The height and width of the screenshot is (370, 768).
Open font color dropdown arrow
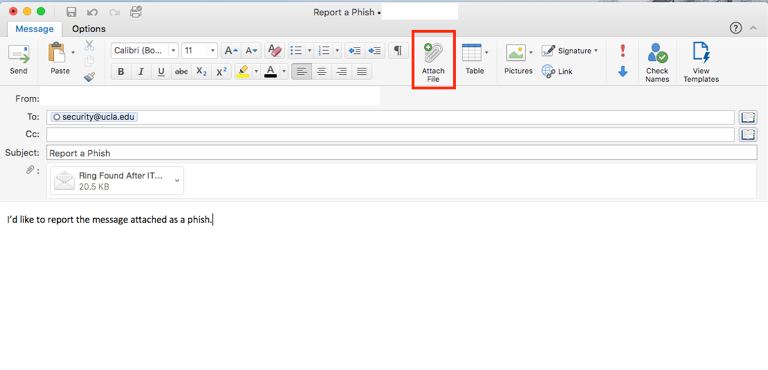pos(284,72)
